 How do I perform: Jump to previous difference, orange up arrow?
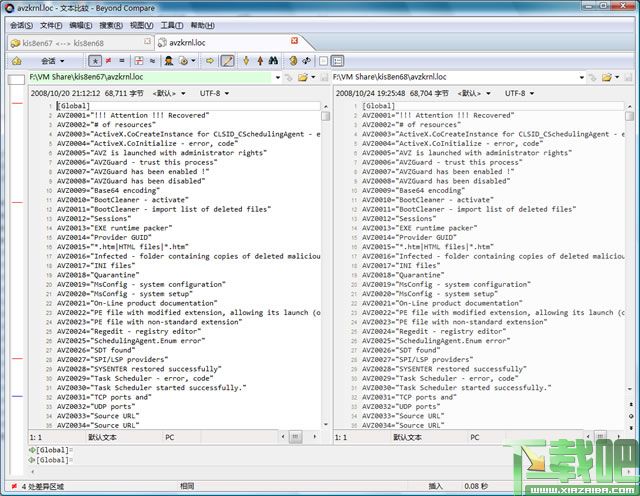click(260, 61)
